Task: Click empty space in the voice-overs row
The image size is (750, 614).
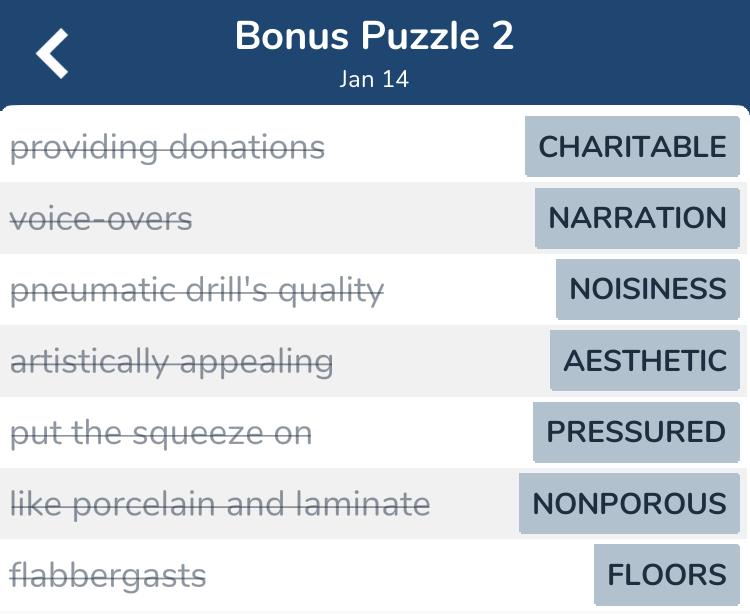Action: click(x=364, y=218)
